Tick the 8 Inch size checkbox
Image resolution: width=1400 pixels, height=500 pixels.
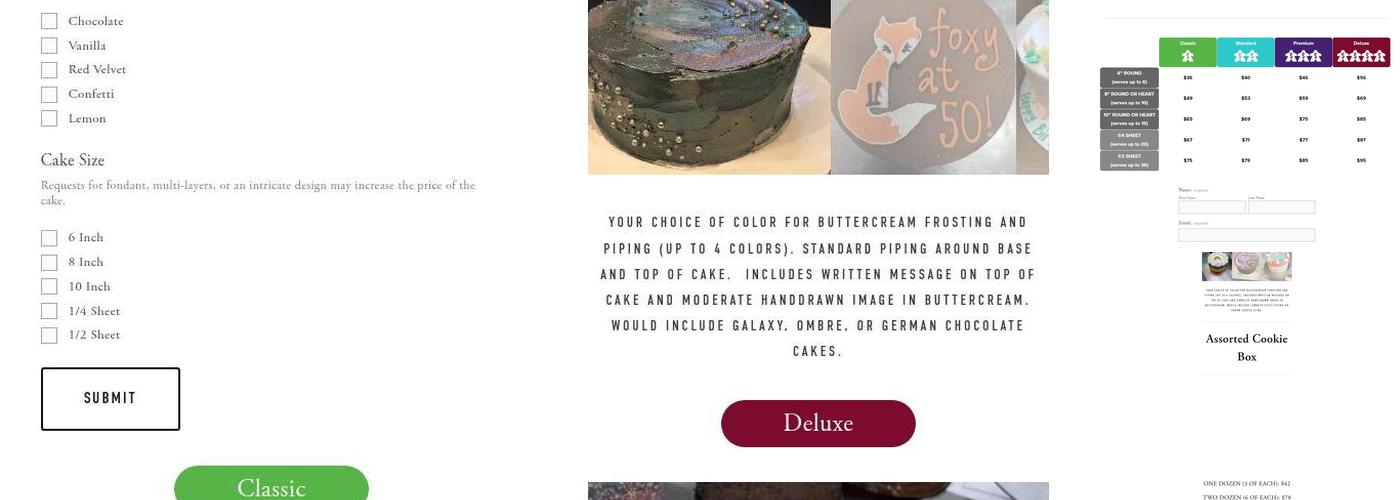[49, 262]
